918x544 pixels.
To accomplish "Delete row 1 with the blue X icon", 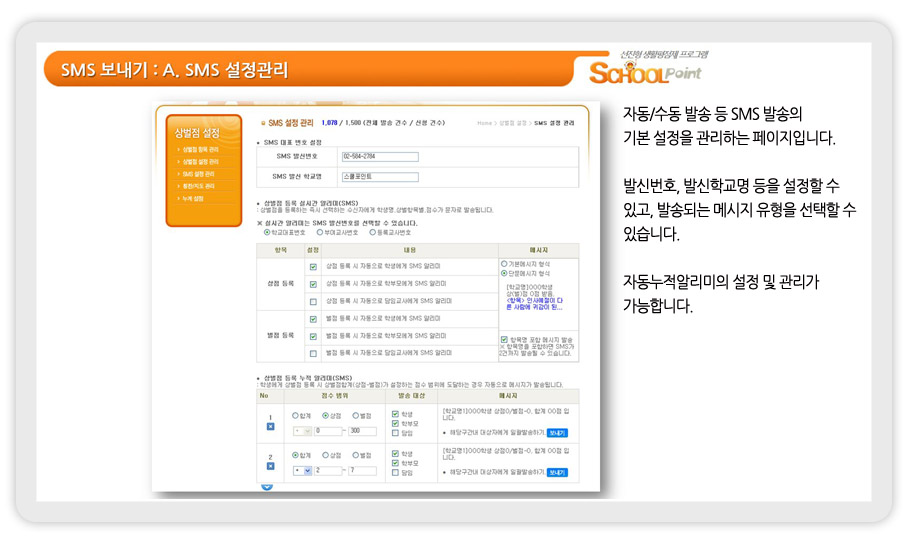I will click(x=270, y=426).
